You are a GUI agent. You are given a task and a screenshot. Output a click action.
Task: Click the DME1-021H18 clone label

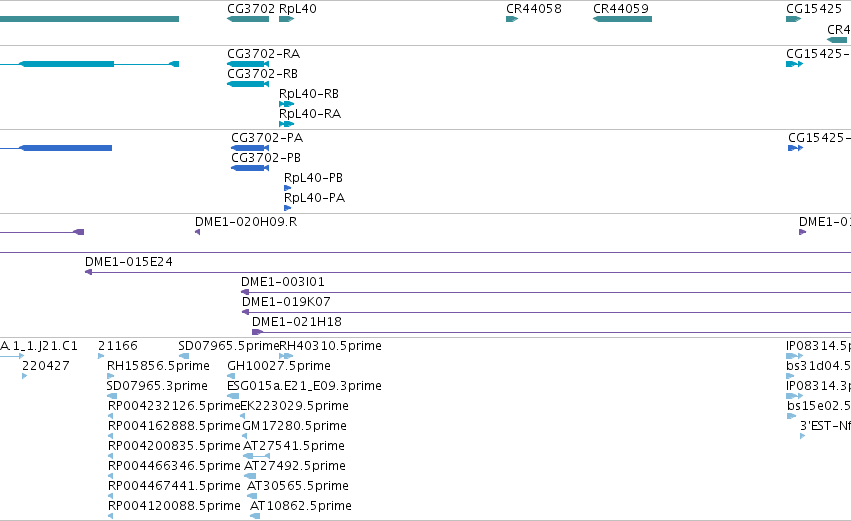(x=297, y=322)
